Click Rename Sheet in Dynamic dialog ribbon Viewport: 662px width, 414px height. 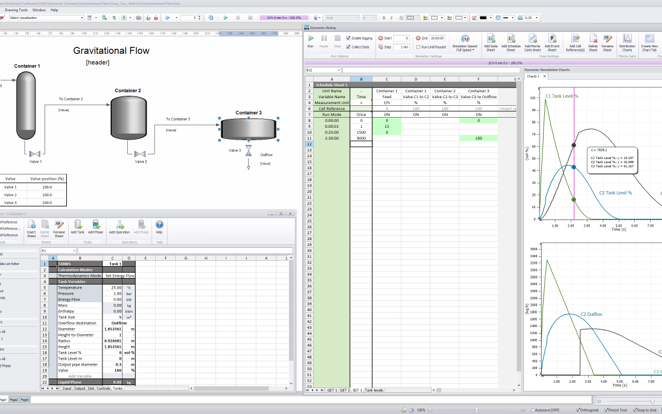pyautogui.click(x=607, y=43)
